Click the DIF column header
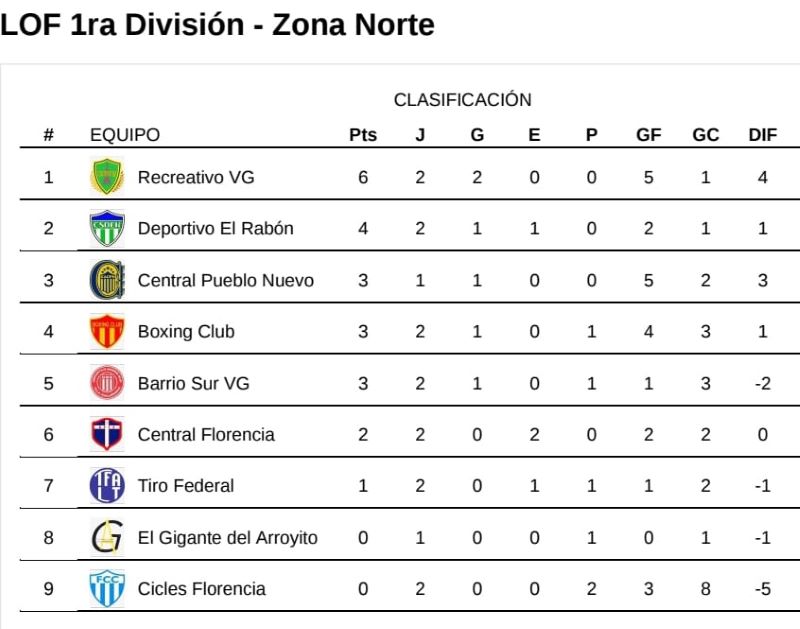Screen dimensions: 800x629 (x=763, y=136)
